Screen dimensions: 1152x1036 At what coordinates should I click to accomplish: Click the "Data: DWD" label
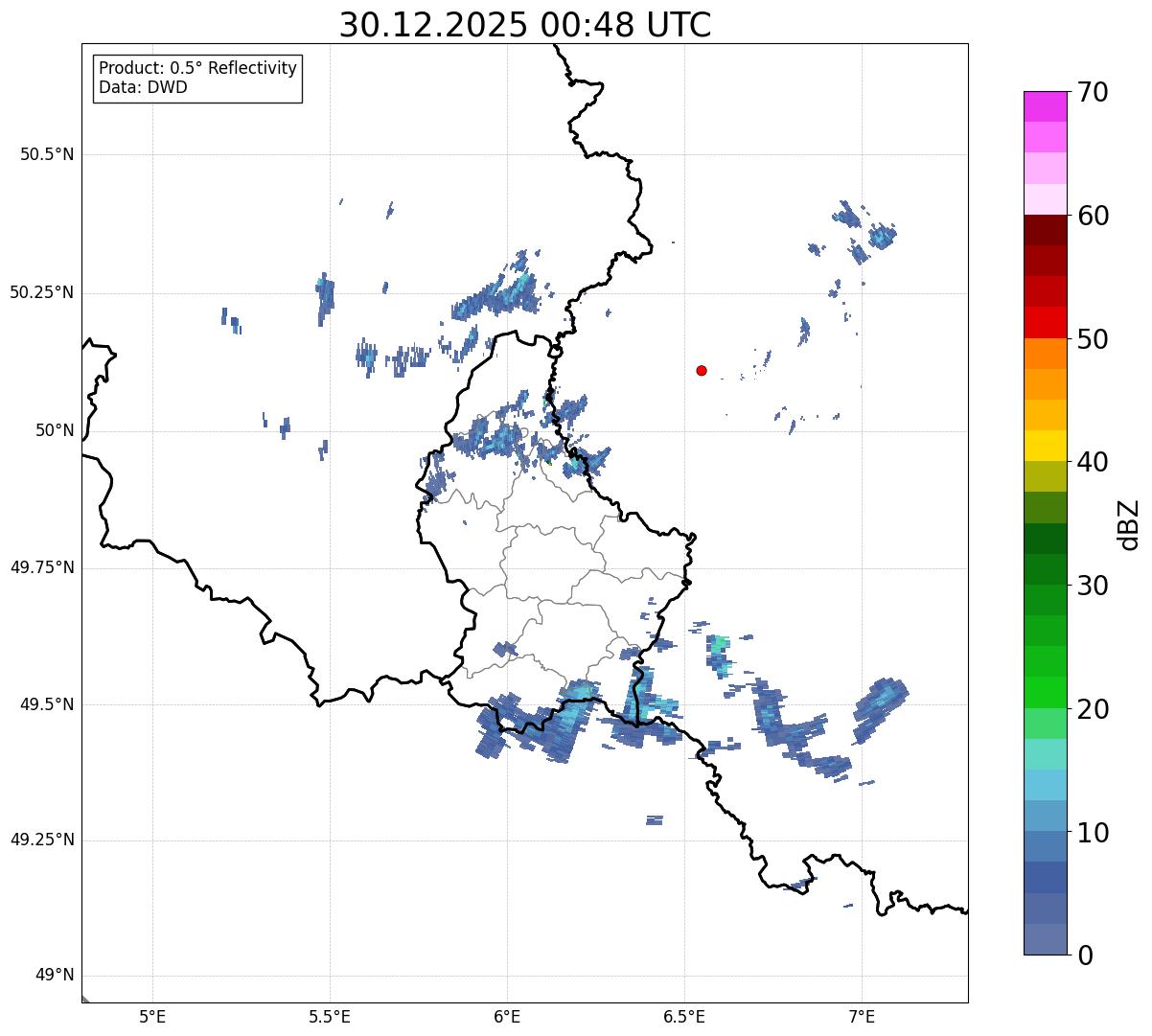coord(144,87)
